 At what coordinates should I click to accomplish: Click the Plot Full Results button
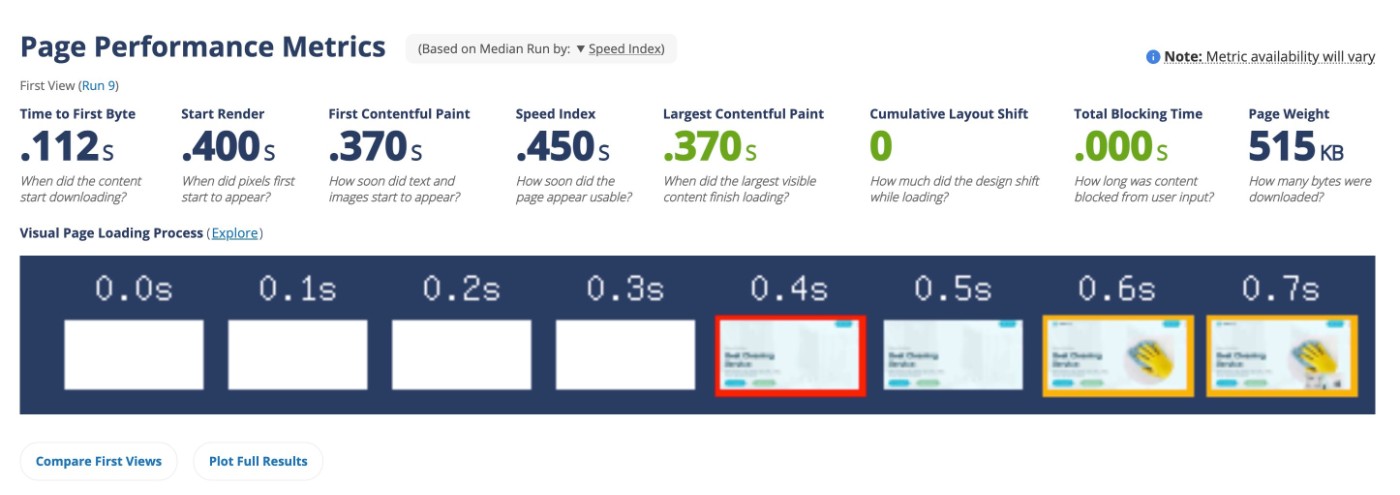coord(258,461)
